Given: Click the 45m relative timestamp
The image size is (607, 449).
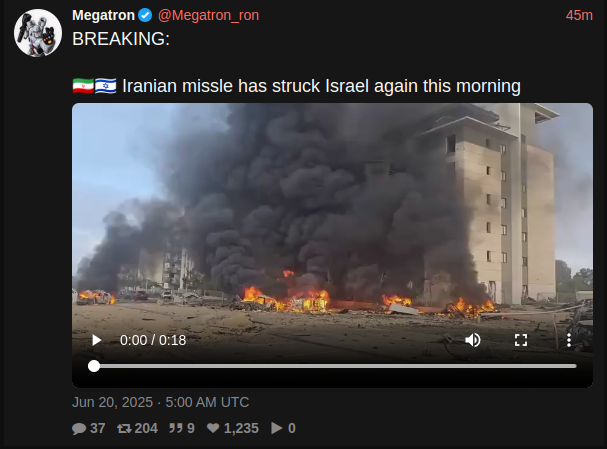Looking at the screenshot, I should point(579,15).
